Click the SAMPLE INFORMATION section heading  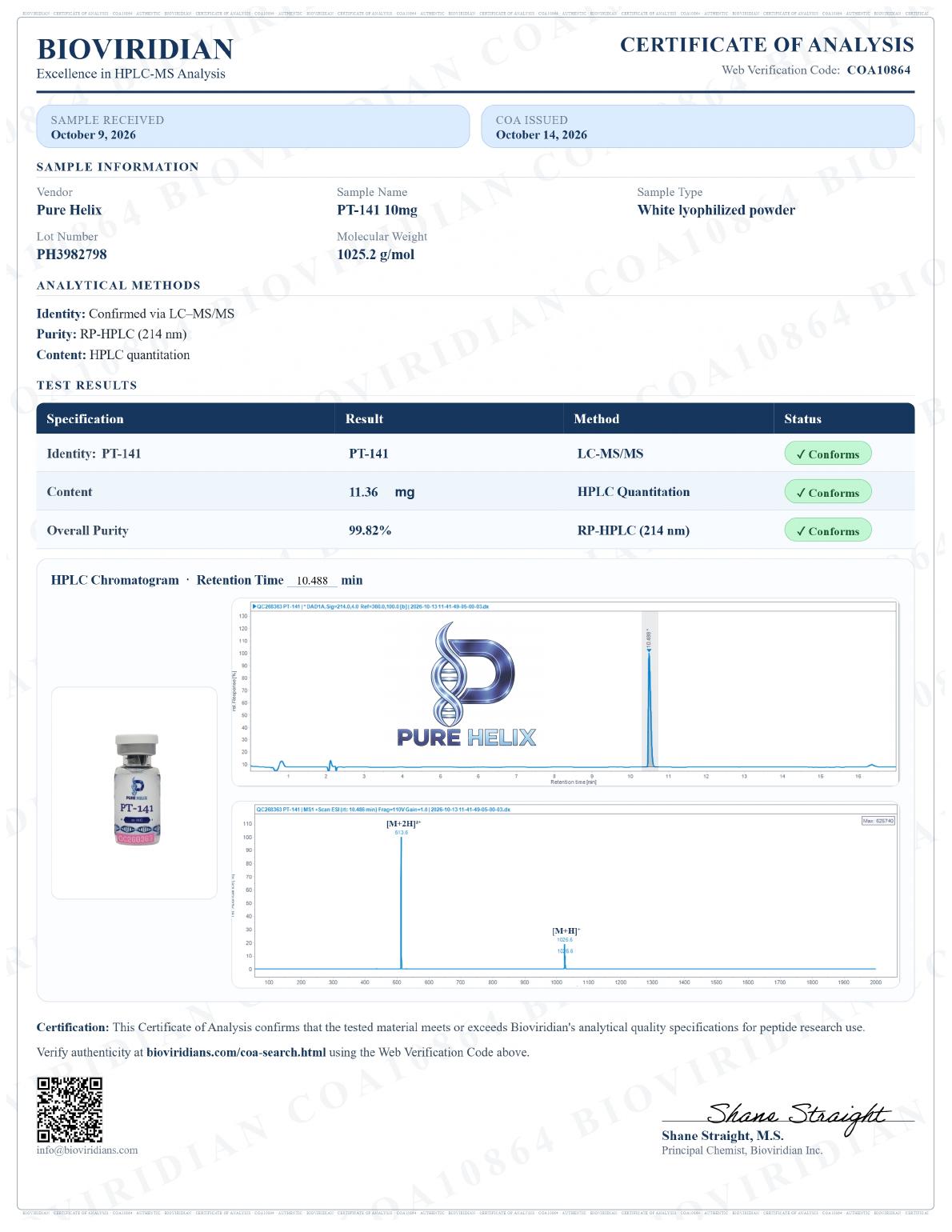tap(118, 168)
